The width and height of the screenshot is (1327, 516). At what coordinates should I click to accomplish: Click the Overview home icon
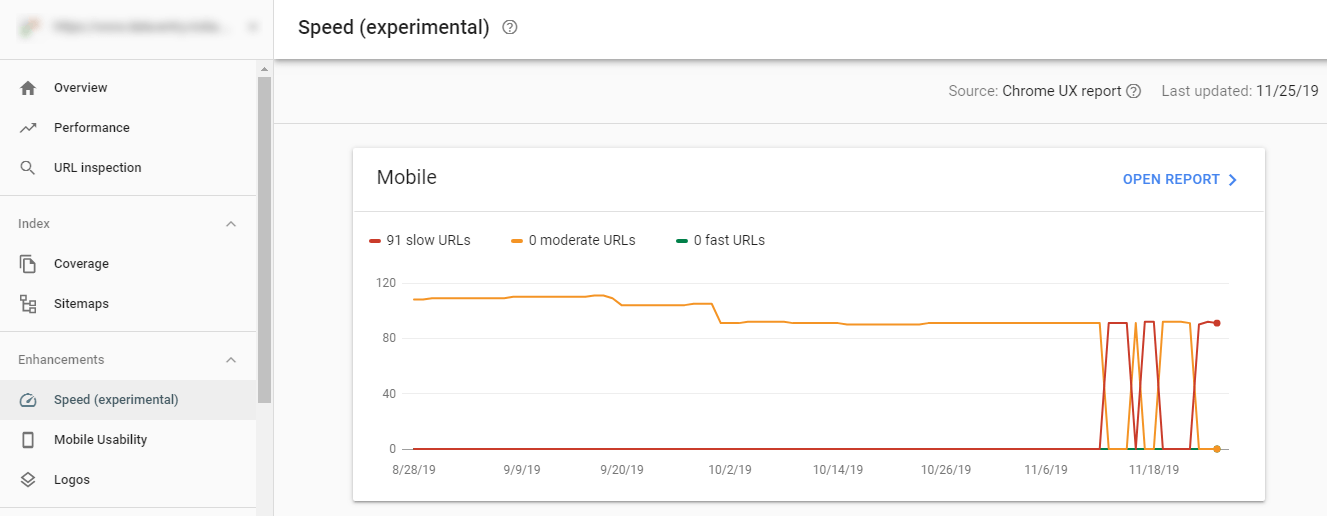28,88
